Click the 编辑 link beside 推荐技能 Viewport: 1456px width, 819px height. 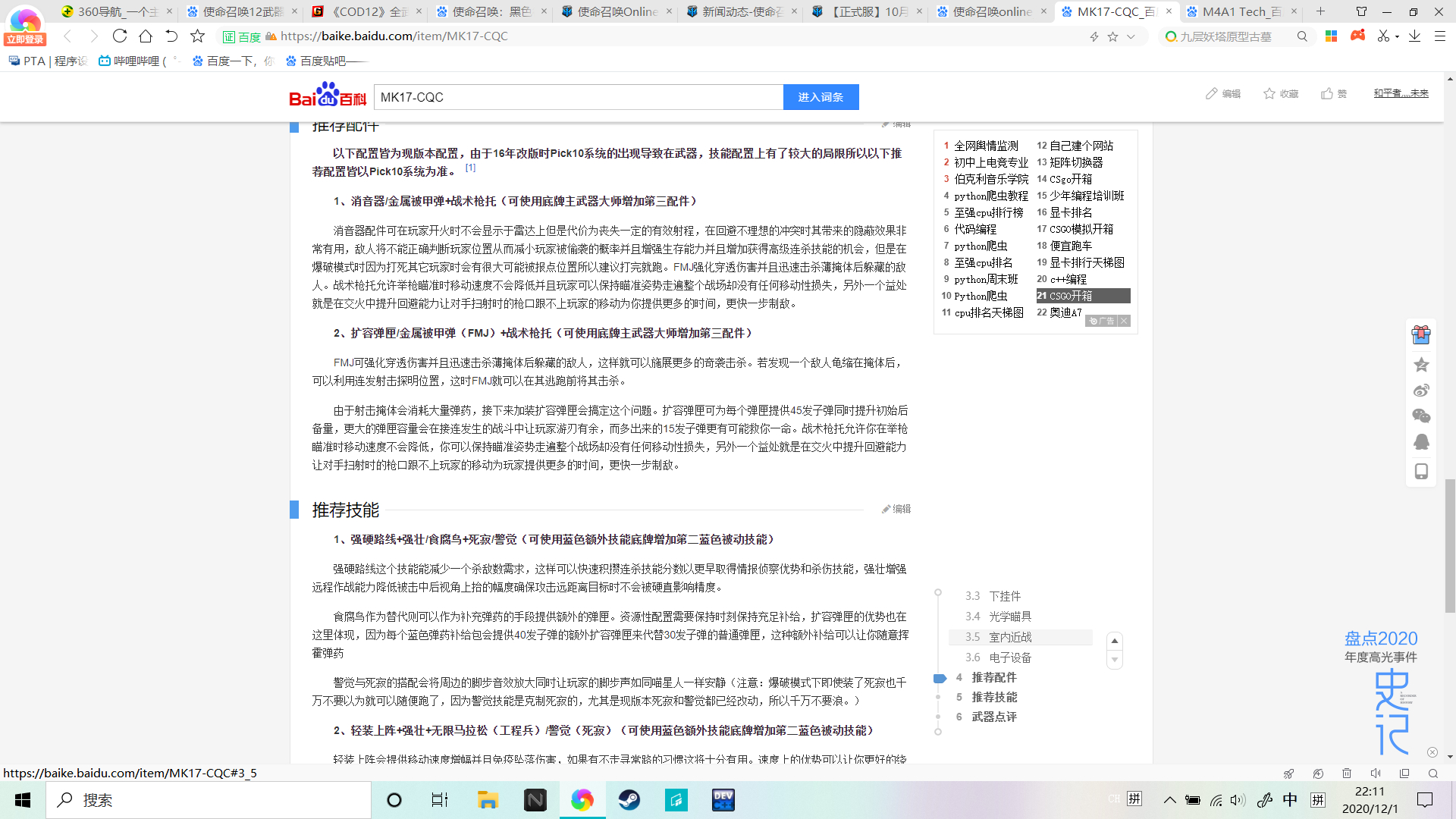point(896,509)
